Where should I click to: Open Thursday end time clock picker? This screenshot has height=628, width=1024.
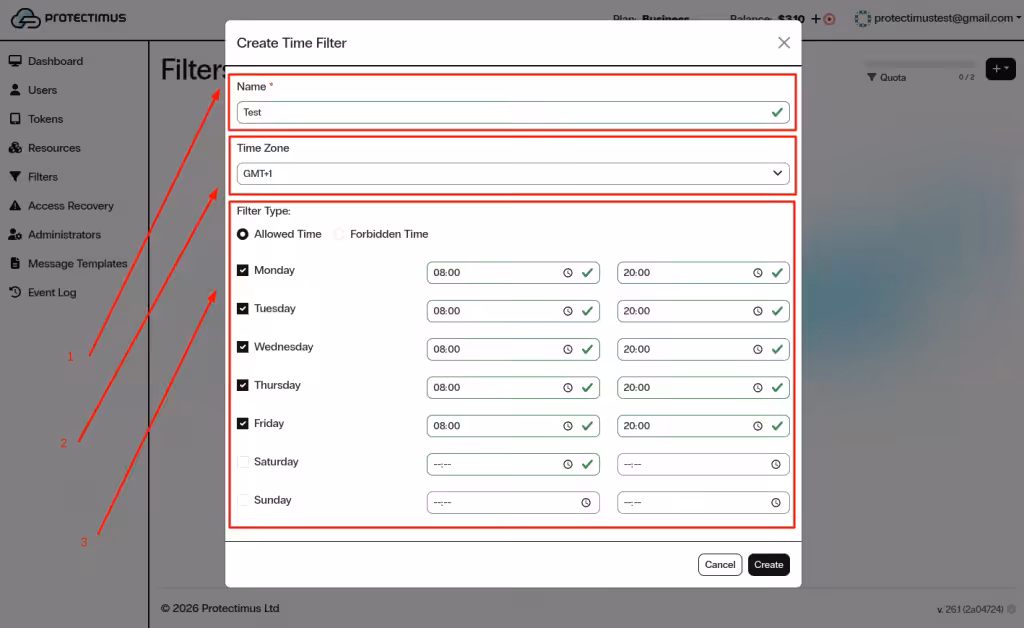[x=758, y=388]
